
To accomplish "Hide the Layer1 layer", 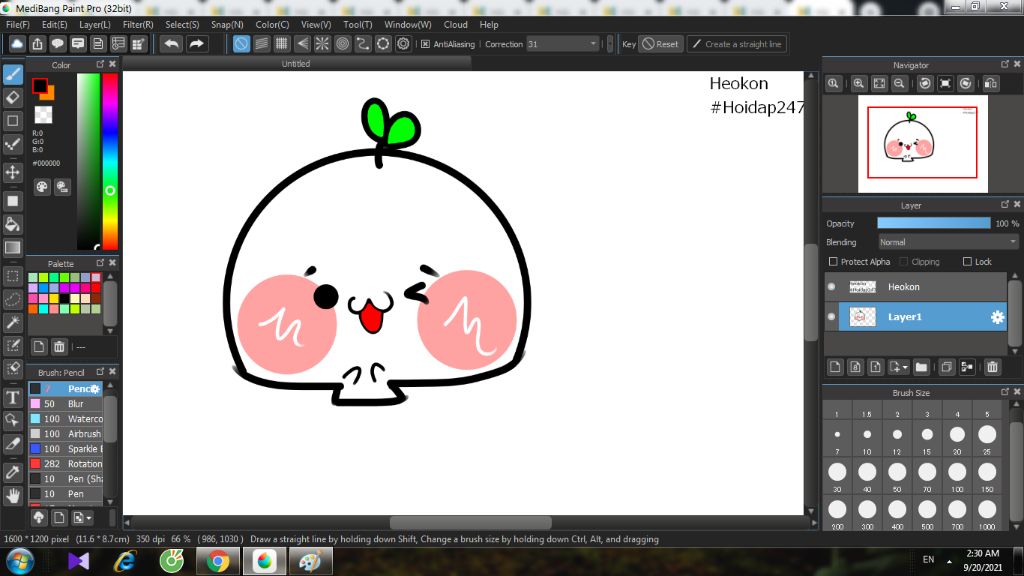I will click(x=831, y=317).
